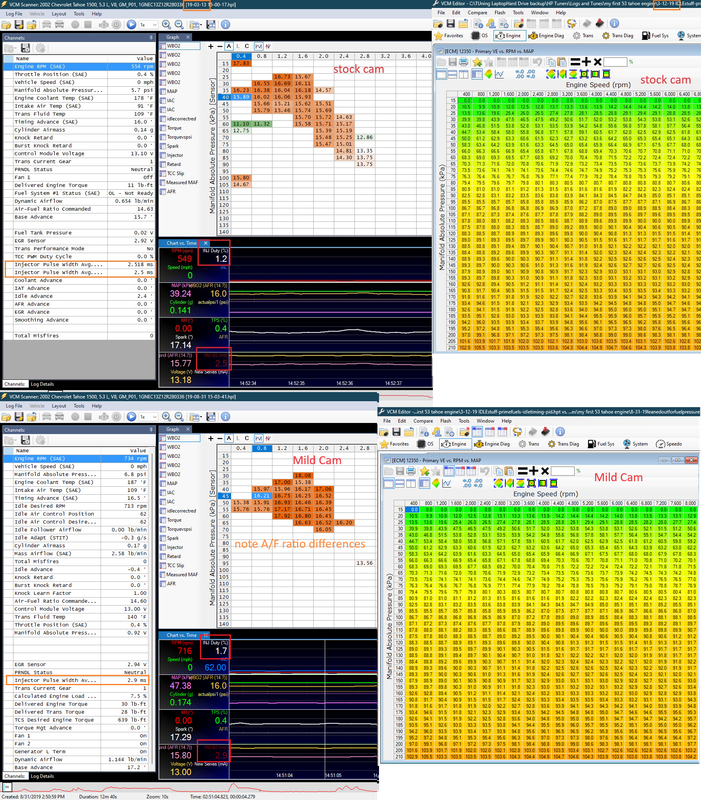Click save icon in top VCM Editor toolbar

coord(450,23)
